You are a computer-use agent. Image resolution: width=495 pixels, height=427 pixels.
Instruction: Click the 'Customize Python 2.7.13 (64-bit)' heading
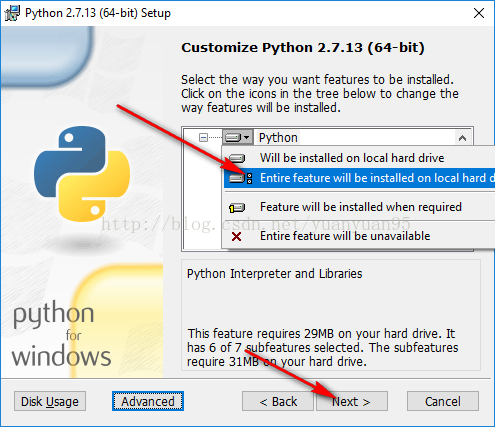(x=303, y=48)
